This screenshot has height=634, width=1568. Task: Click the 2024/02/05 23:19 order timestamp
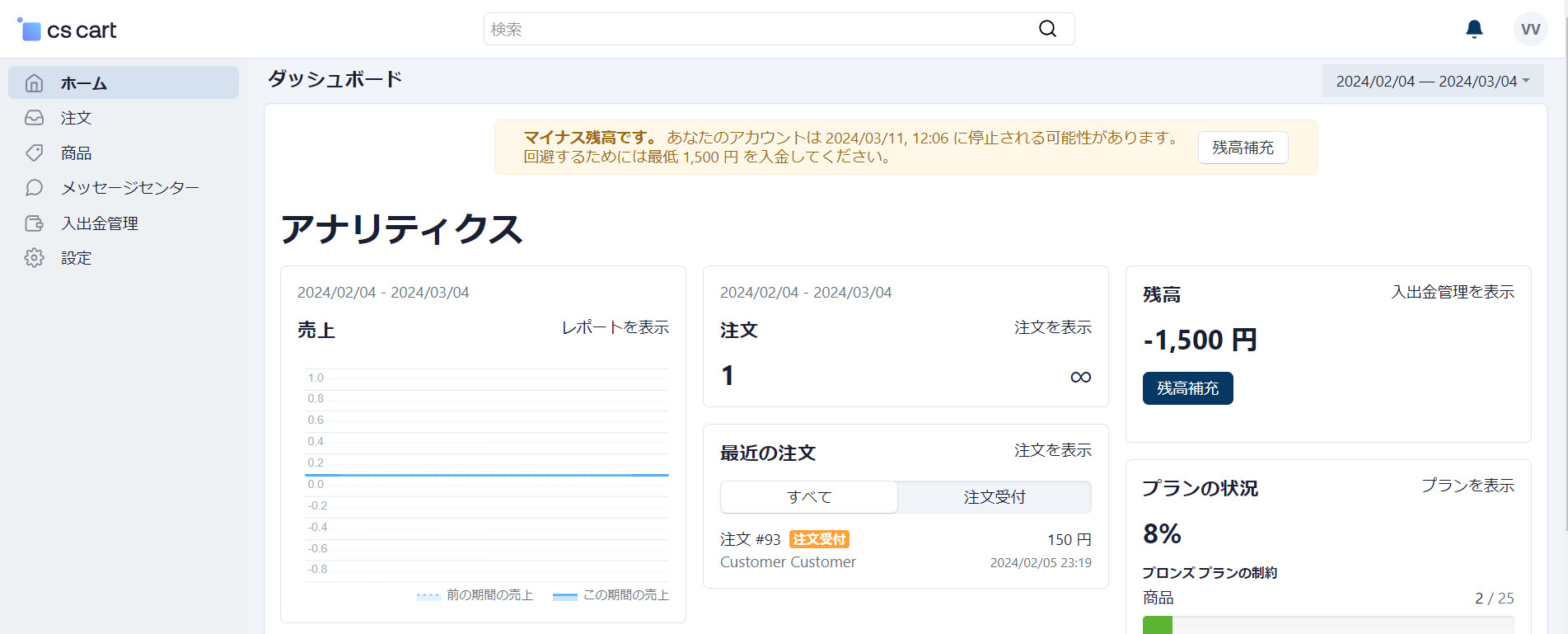1041,563
